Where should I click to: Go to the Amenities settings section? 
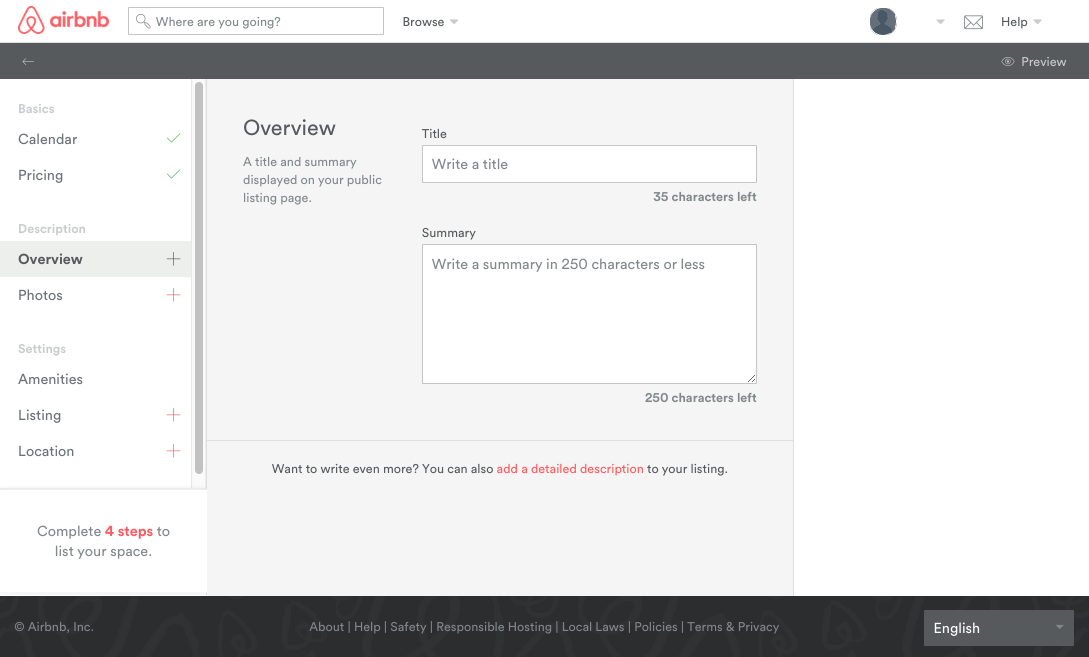point(50,379)
